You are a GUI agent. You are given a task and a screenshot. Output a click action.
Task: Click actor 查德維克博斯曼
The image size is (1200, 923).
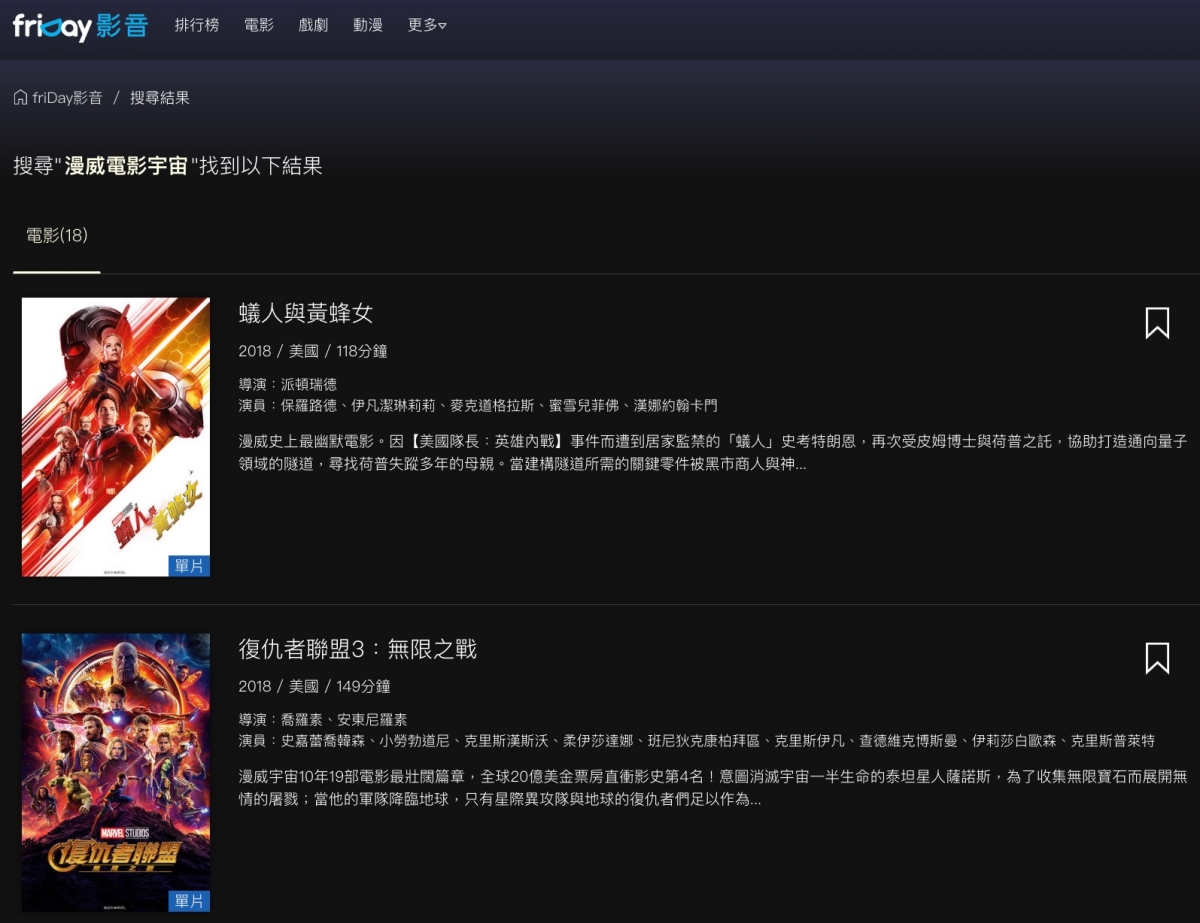tap(908, 741)
